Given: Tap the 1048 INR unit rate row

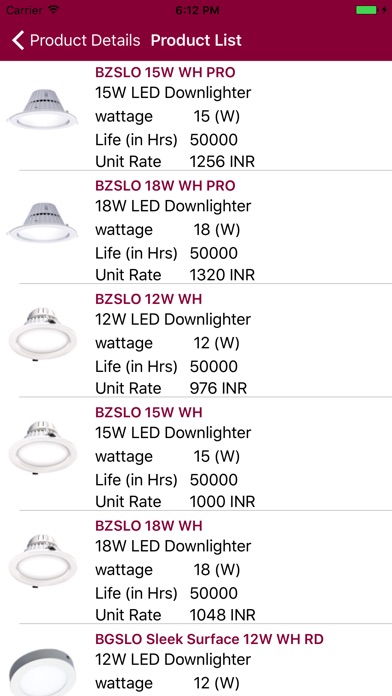Looking at the screenshot, I should click(175, 615).
